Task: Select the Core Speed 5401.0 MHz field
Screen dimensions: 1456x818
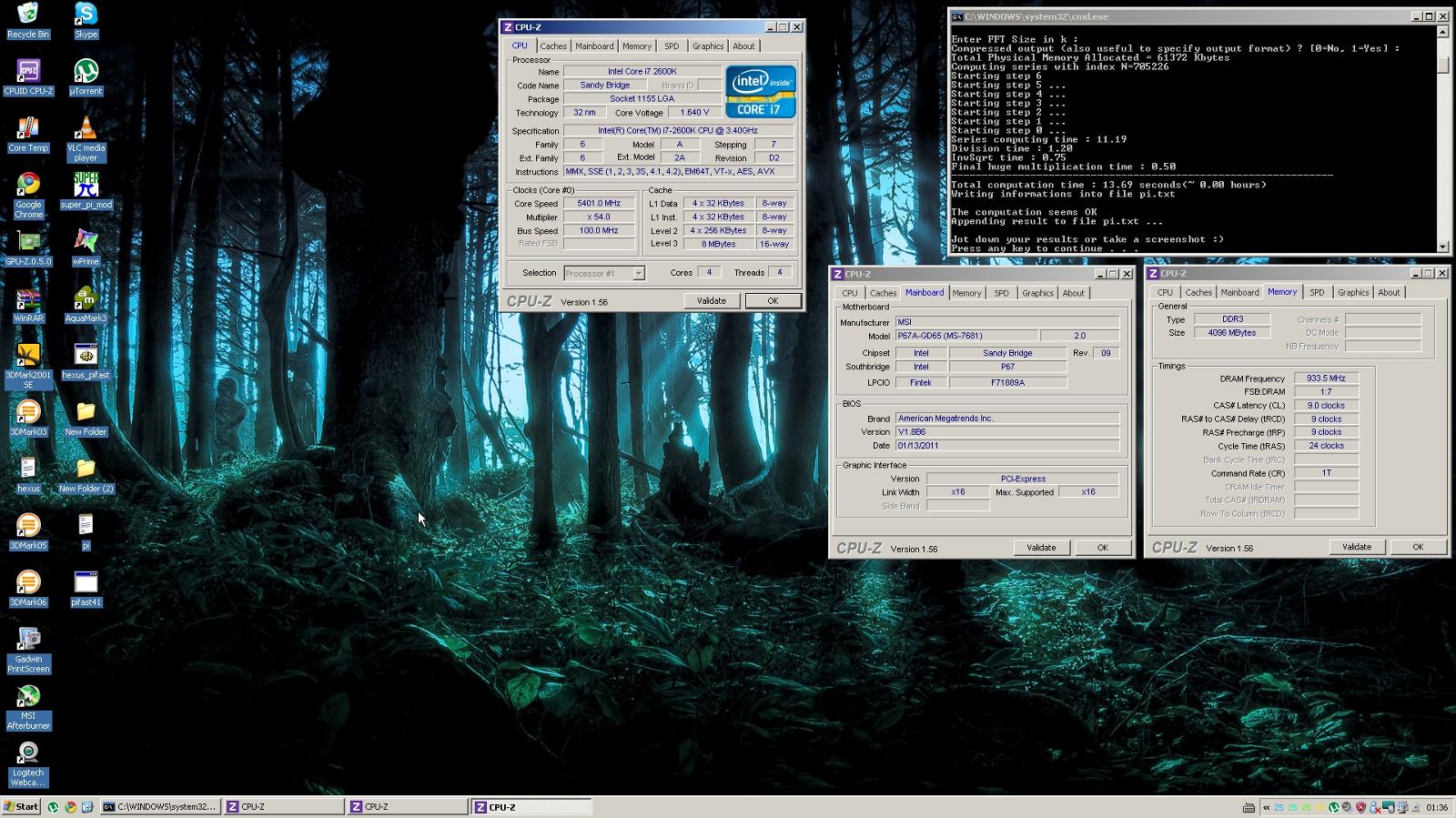Action: pyautogui.click(x=599, y=204)
